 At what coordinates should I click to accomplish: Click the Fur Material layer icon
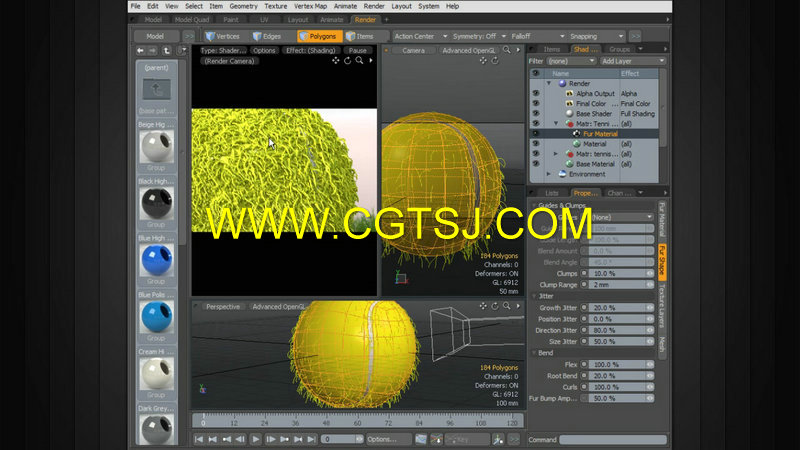(x=577, y=134)
